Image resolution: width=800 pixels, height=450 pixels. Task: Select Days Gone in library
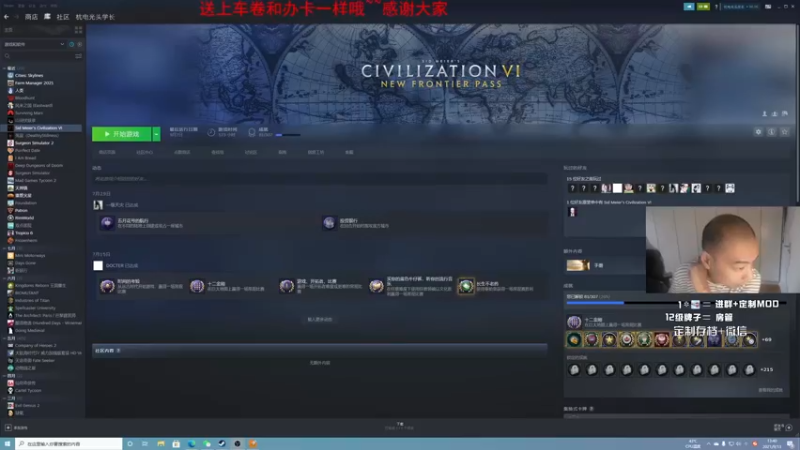tap(25, 263)
